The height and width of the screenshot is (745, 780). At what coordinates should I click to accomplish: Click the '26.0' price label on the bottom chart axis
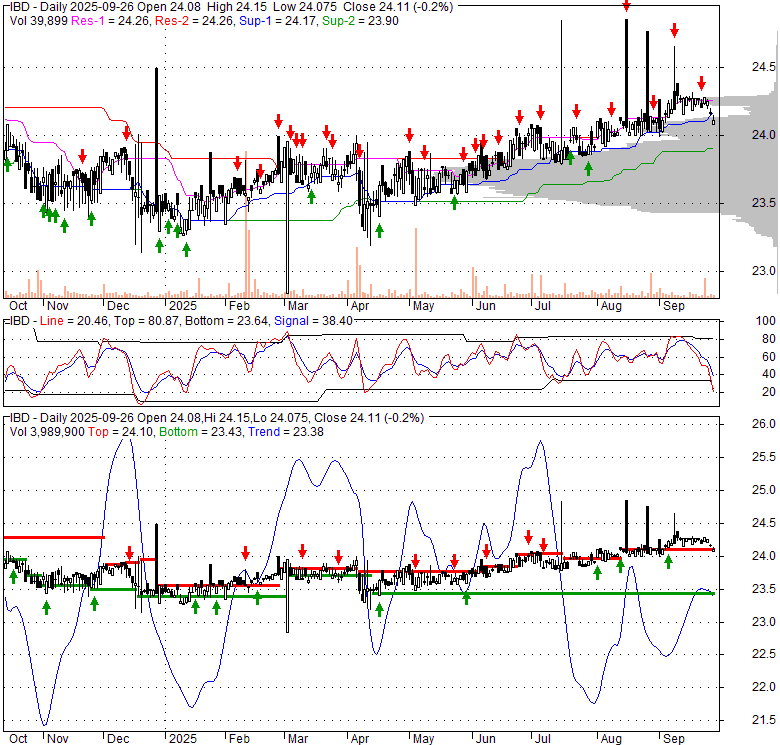pyautogui.click(x=764, y=424)
